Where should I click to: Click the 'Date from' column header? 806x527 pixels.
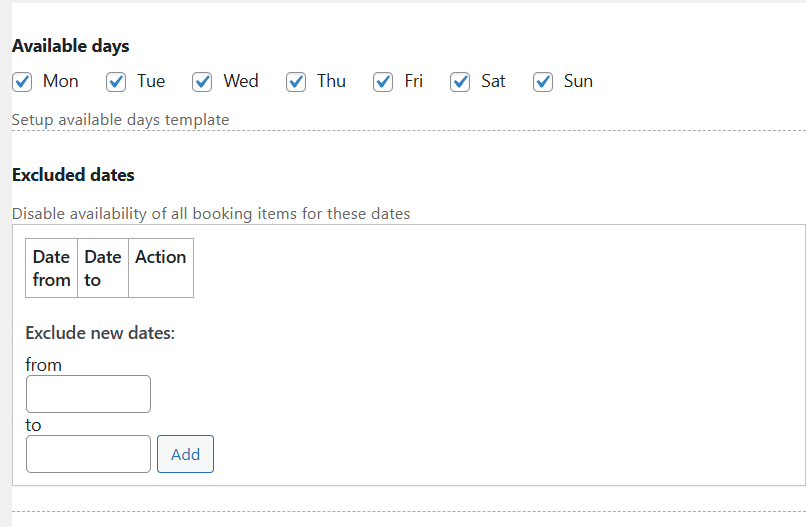pyautogui.click(x=51, y=268)
